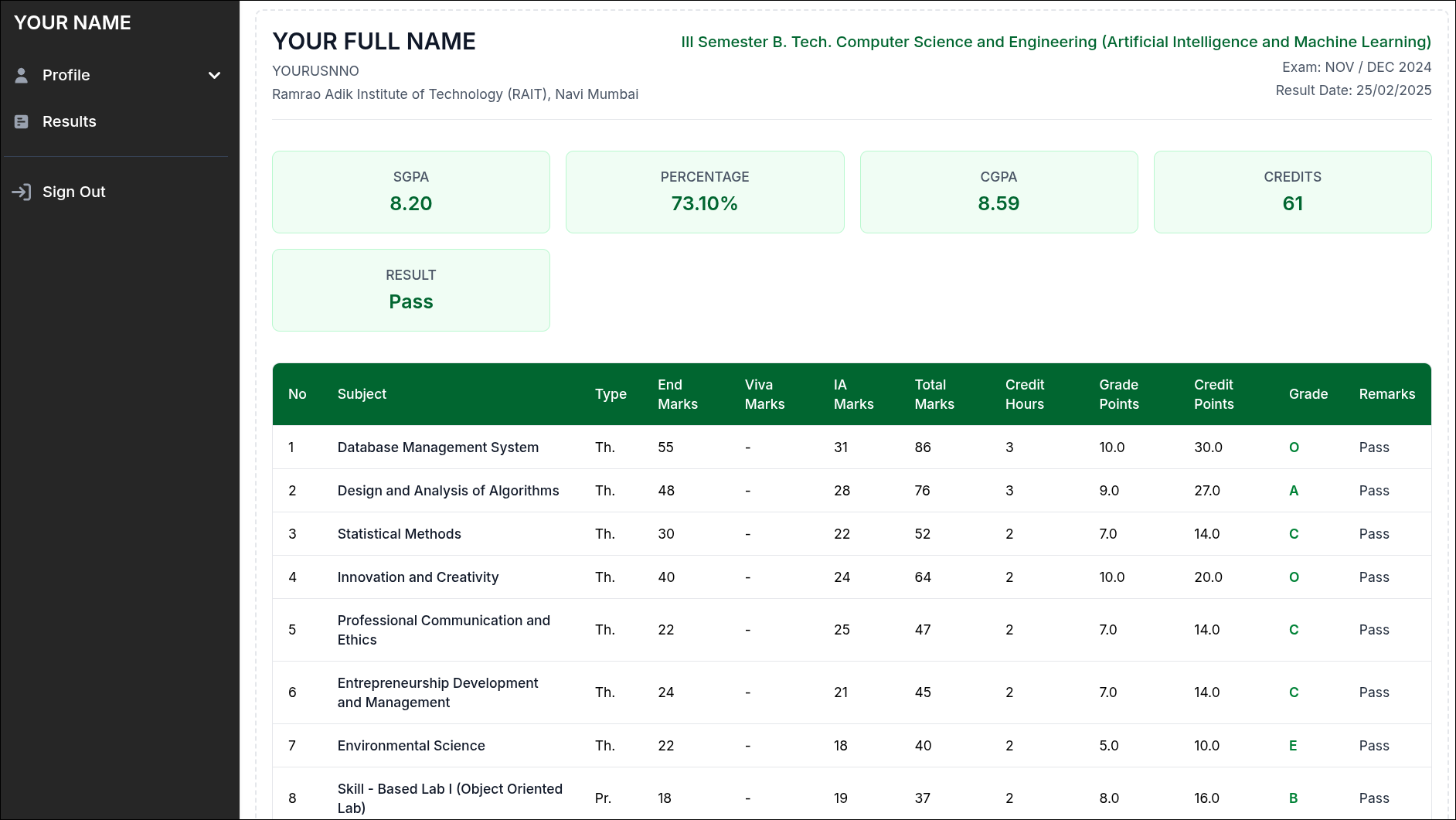Open the Profile sidebar item
Image resolution: width=1456 pixels, height=820 pixels.
click(x=116, y=75)
